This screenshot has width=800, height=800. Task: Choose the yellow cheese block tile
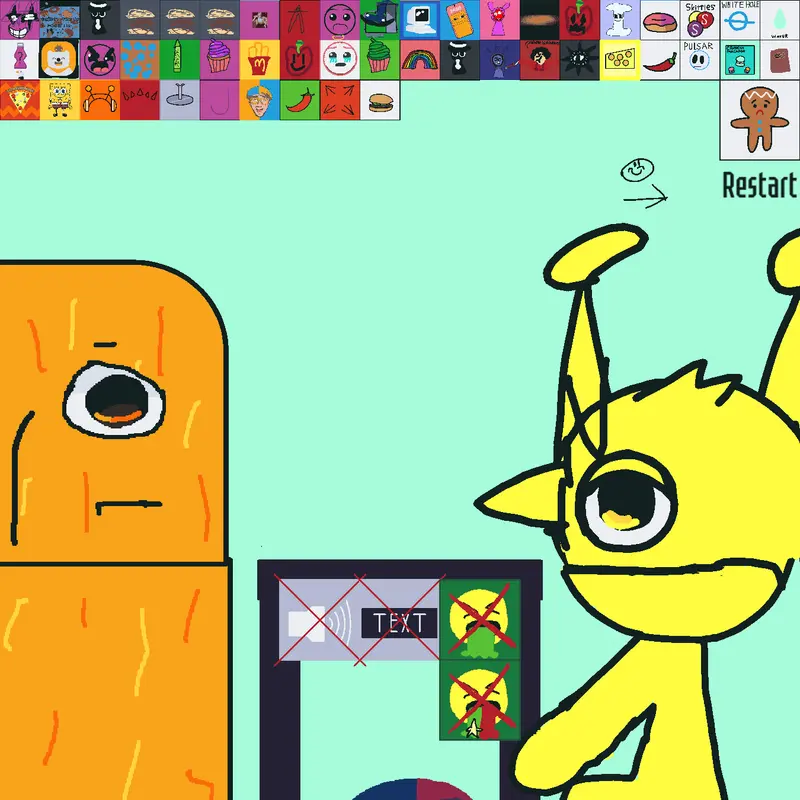[620, 60]
